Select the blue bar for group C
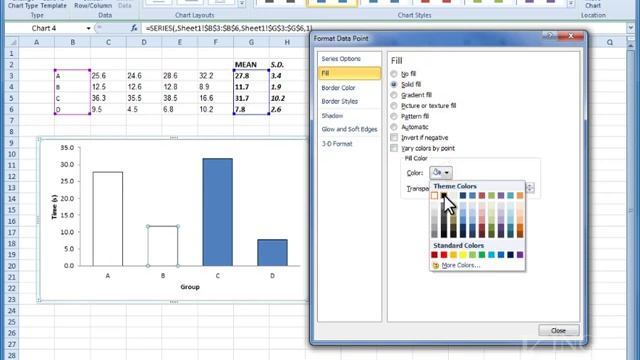This screenshot has height=360, width=640. (x=218, y=212)
